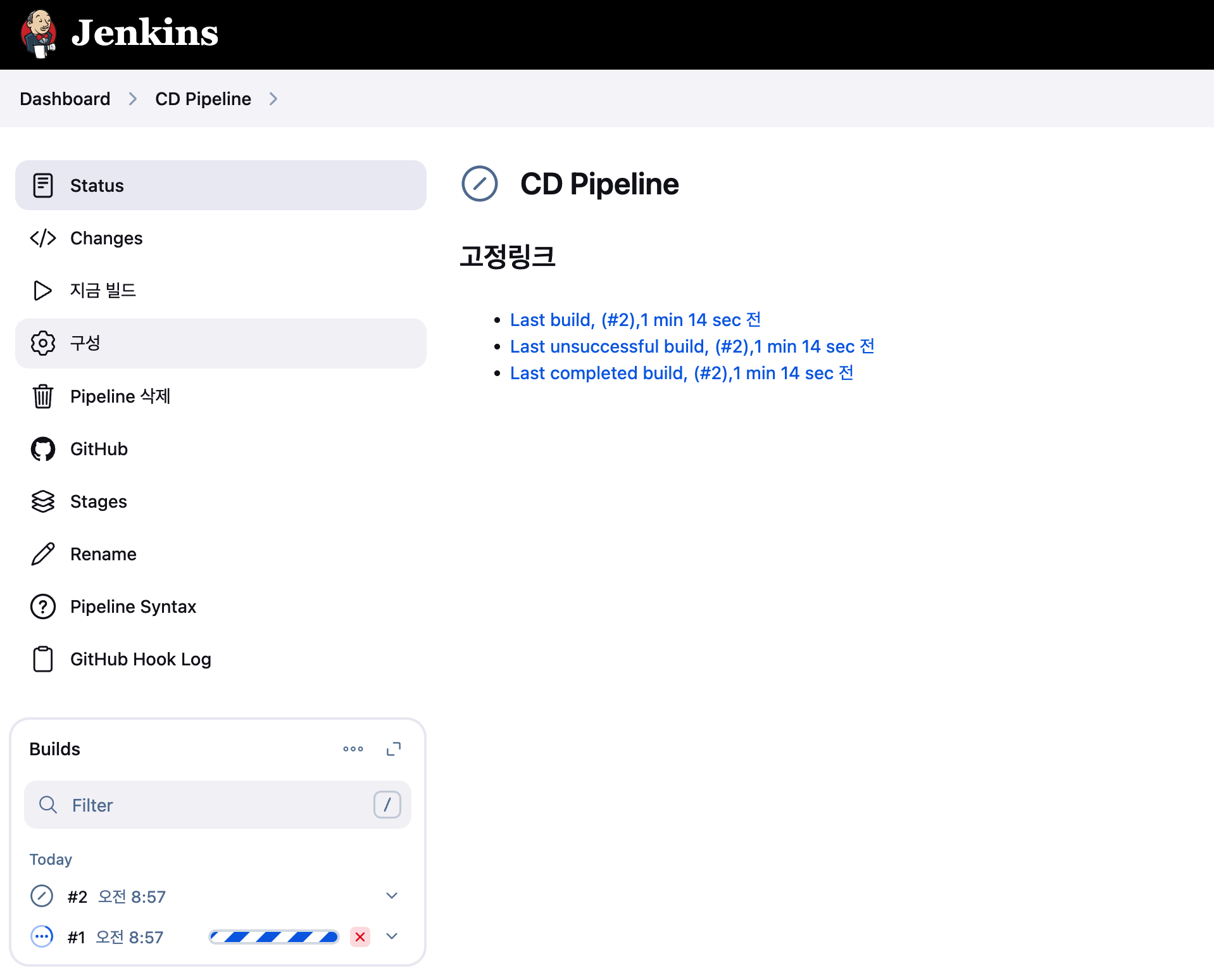Open the Builds three-dots options menu
The image size is (1214, 980).
pos(353,749)
